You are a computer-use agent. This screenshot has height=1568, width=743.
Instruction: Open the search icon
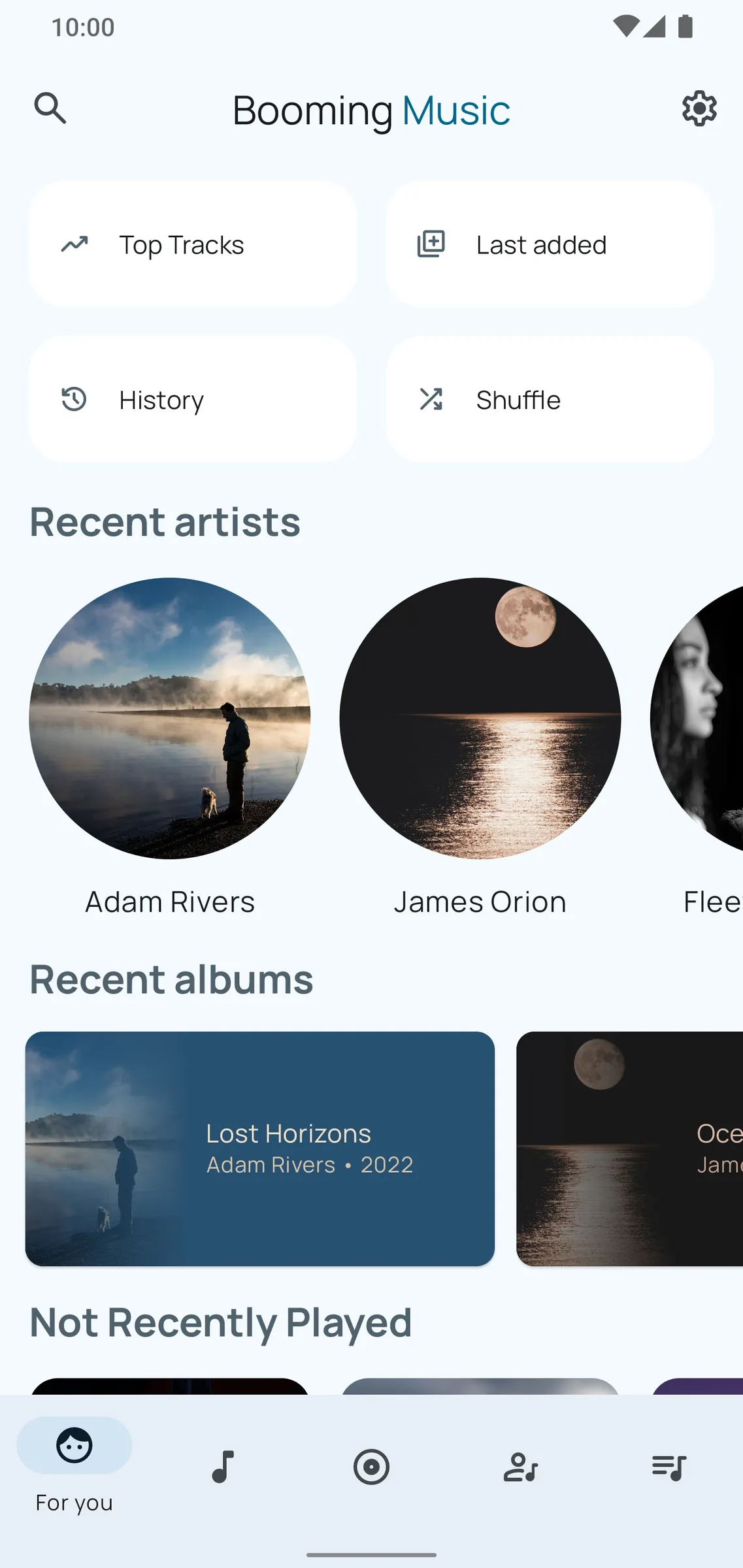[51, 109]
